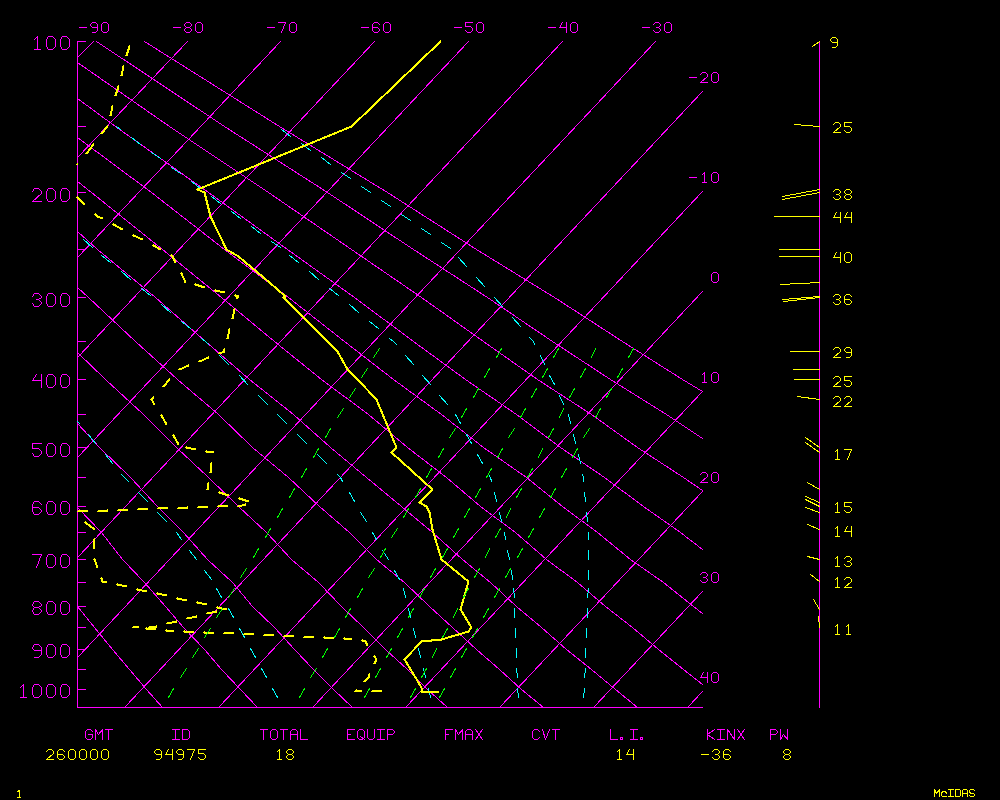Select the wind speed value 44

pos(842,217)
